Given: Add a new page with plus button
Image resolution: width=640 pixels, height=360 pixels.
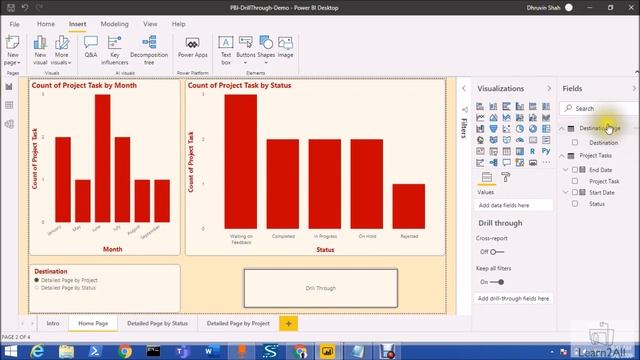Looking at the screenshot, I should tap(288, 323).
